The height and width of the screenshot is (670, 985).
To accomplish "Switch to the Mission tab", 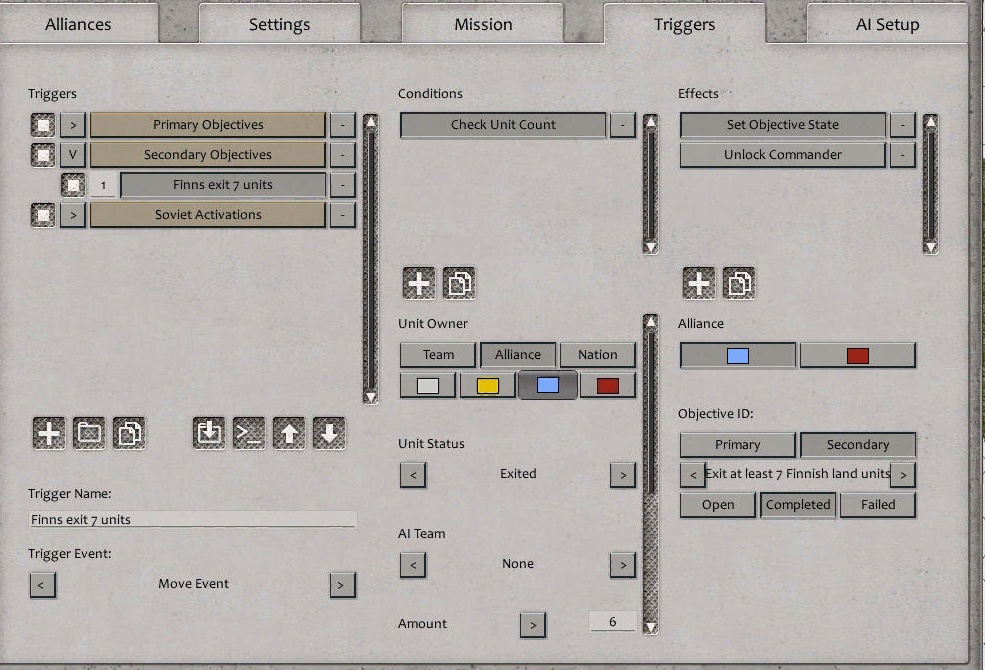I will 483,23.
